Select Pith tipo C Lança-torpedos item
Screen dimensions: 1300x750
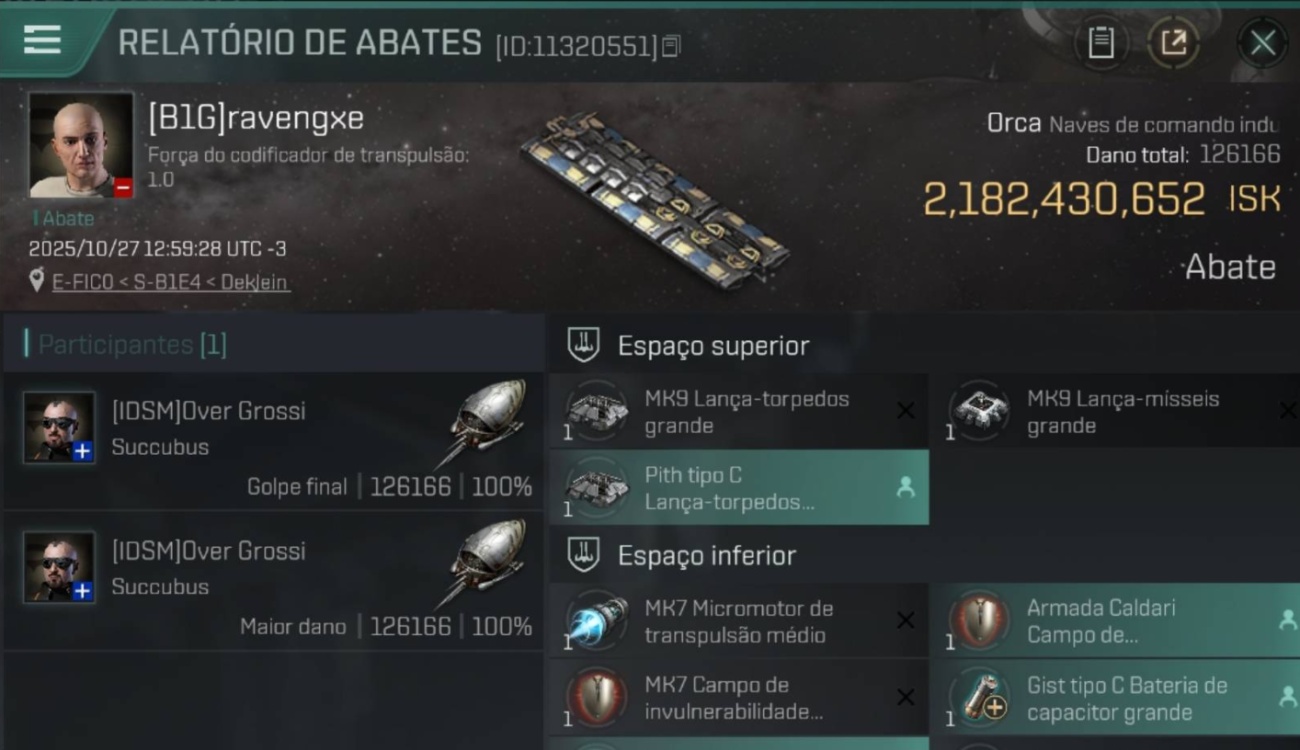point(739,487)
